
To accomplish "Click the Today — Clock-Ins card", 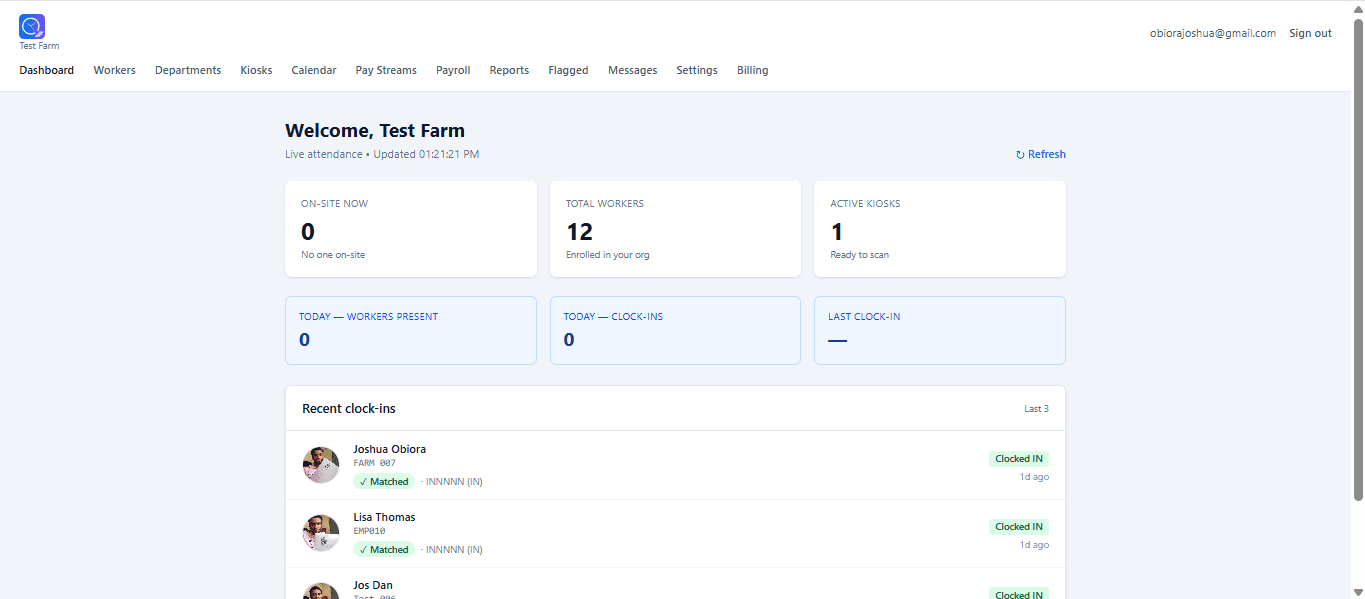I will click(675, 330).
